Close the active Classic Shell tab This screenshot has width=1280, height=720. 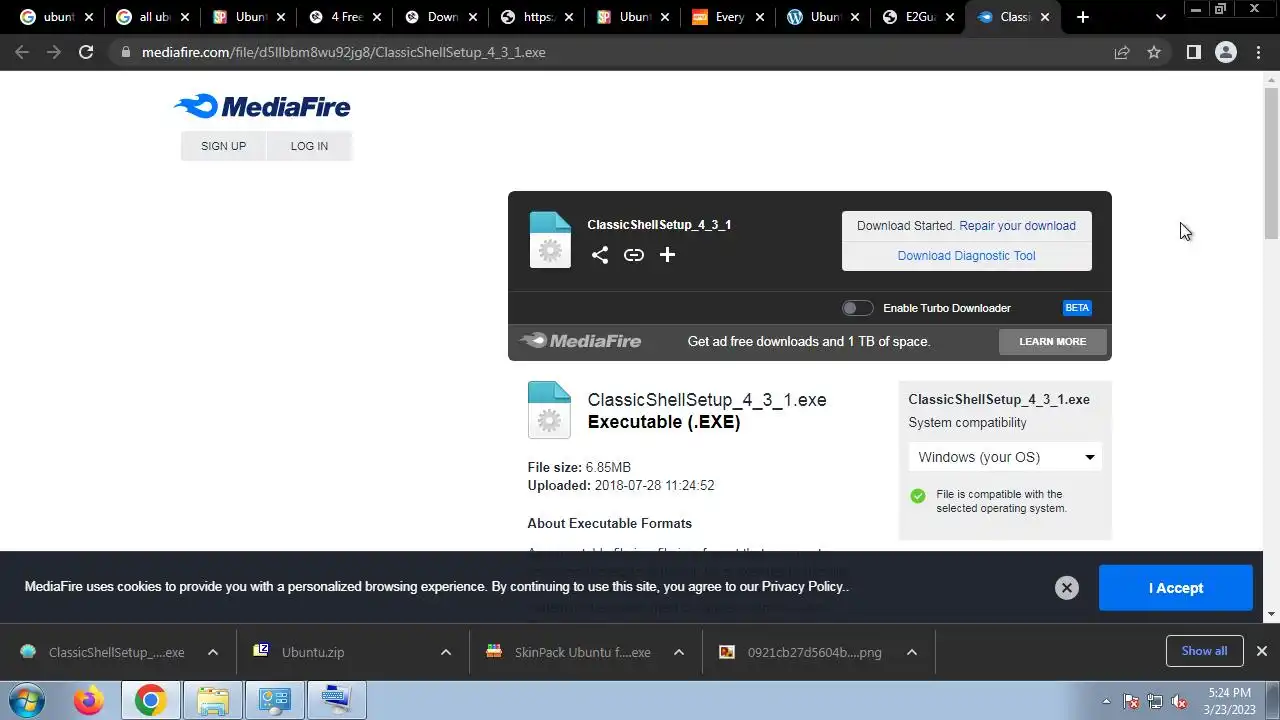click(1046, 17)
